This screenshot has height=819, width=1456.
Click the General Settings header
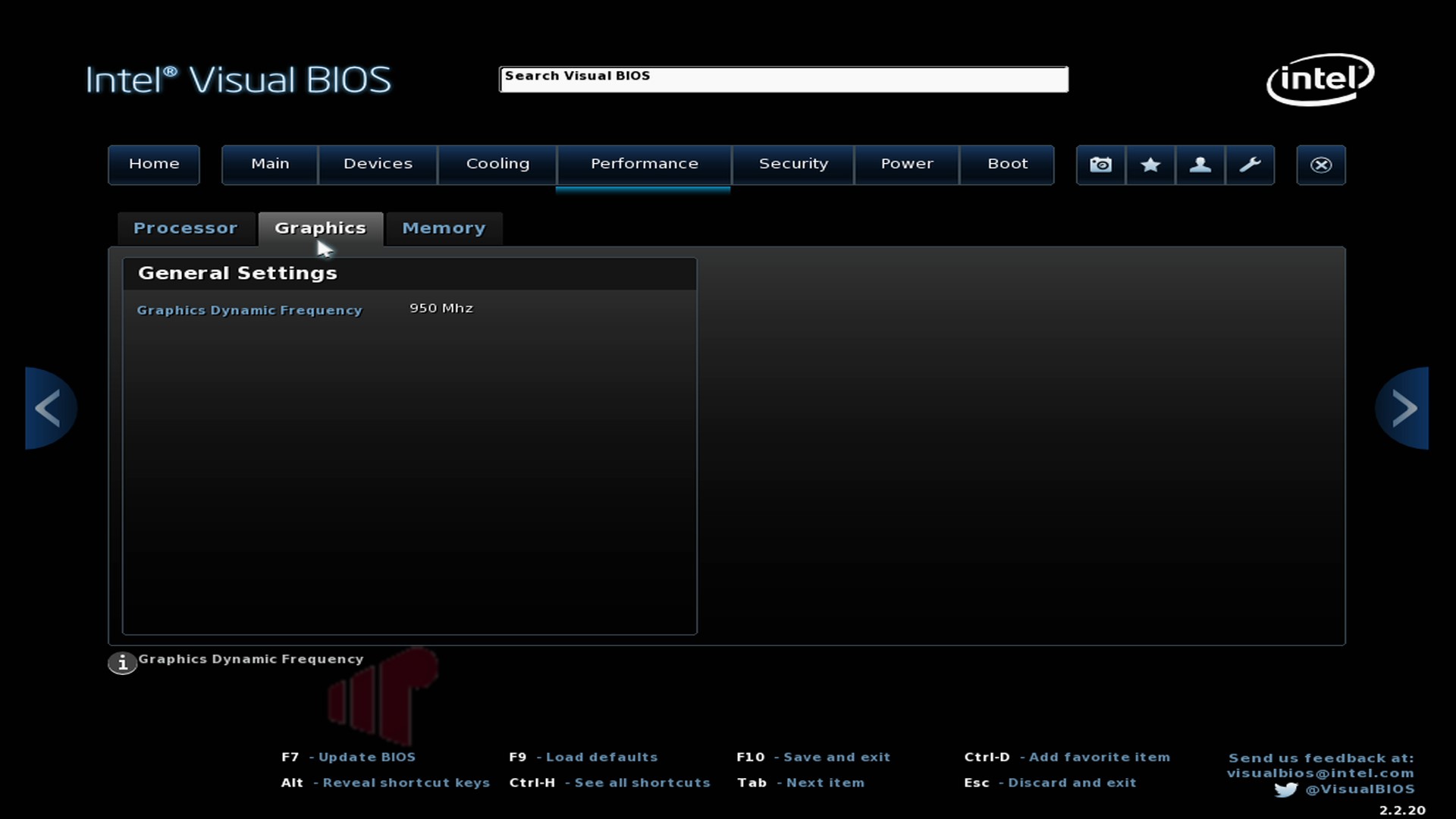click(237, 273)
